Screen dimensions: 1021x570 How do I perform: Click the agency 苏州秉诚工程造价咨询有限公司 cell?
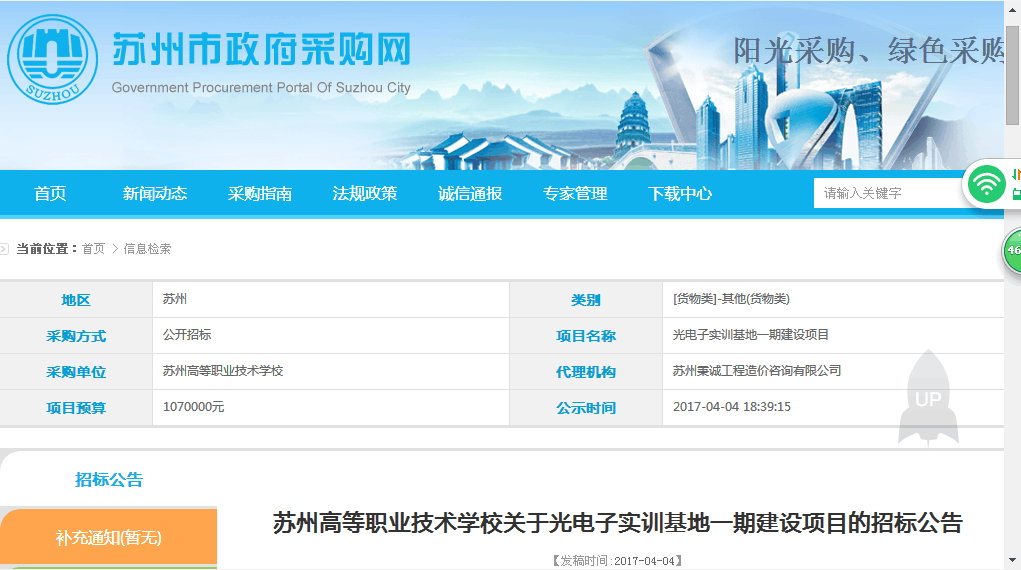click(x=757, y=371)
